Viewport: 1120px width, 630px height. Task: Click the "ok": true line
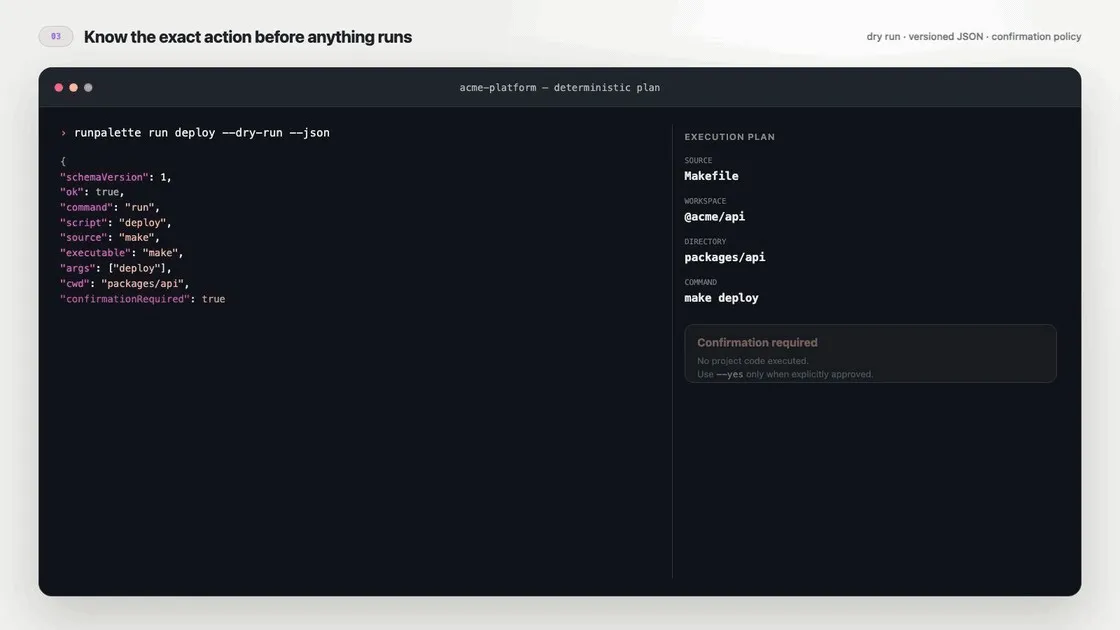(92, 192)
